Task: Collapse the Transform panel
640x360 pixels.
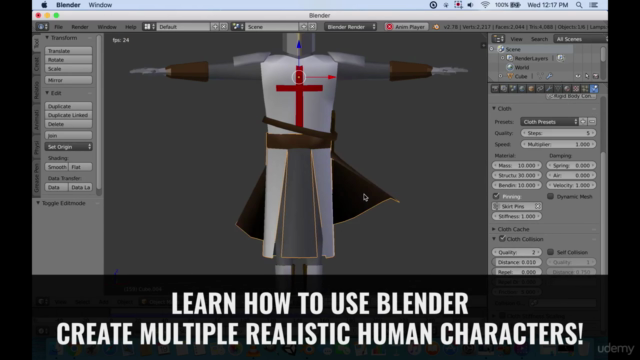Action: tap(47, 38)
